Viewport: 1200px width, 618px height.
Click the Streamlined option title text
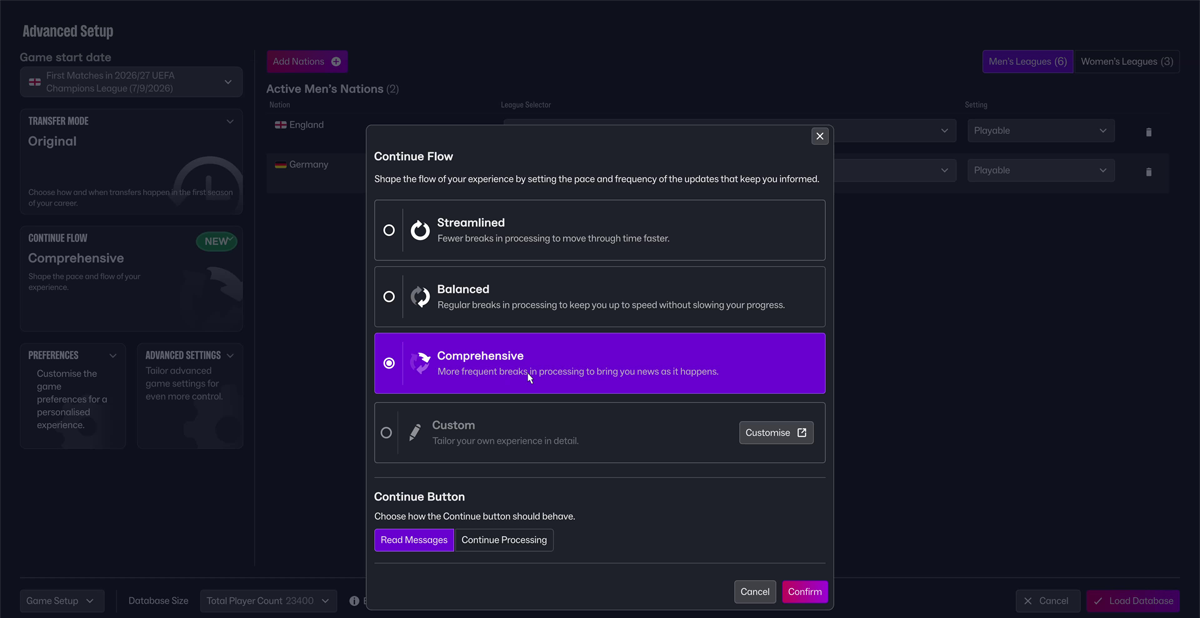tap(471, 223)
